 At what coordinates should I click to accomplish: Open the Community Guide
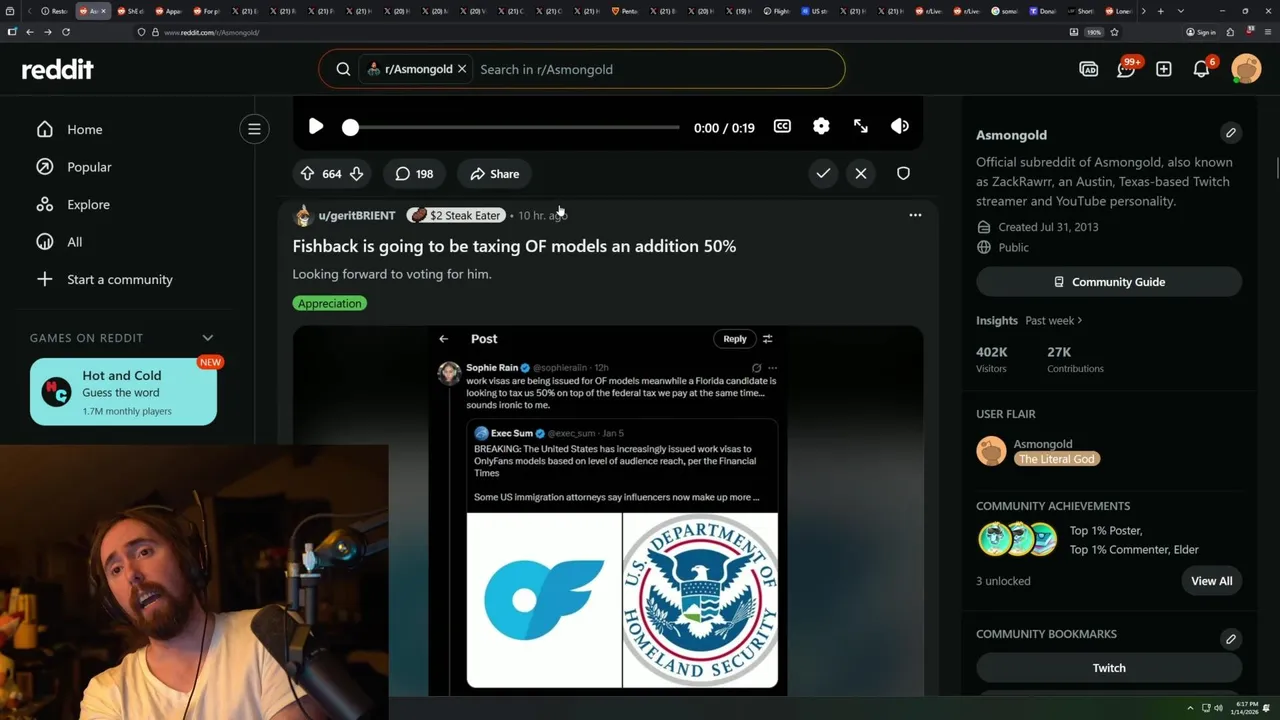click(1109, 282)
